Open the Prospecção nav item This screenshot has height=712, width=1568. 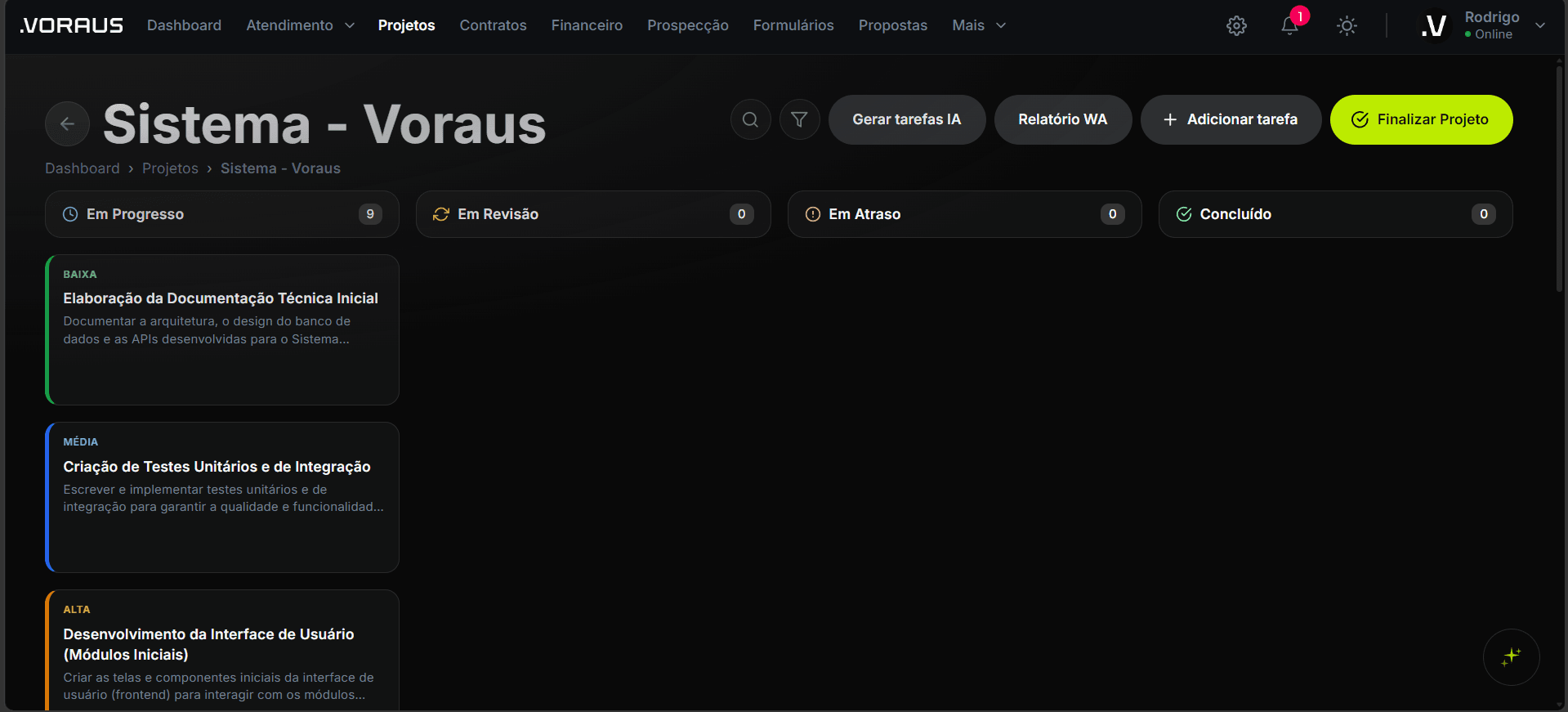688,25
